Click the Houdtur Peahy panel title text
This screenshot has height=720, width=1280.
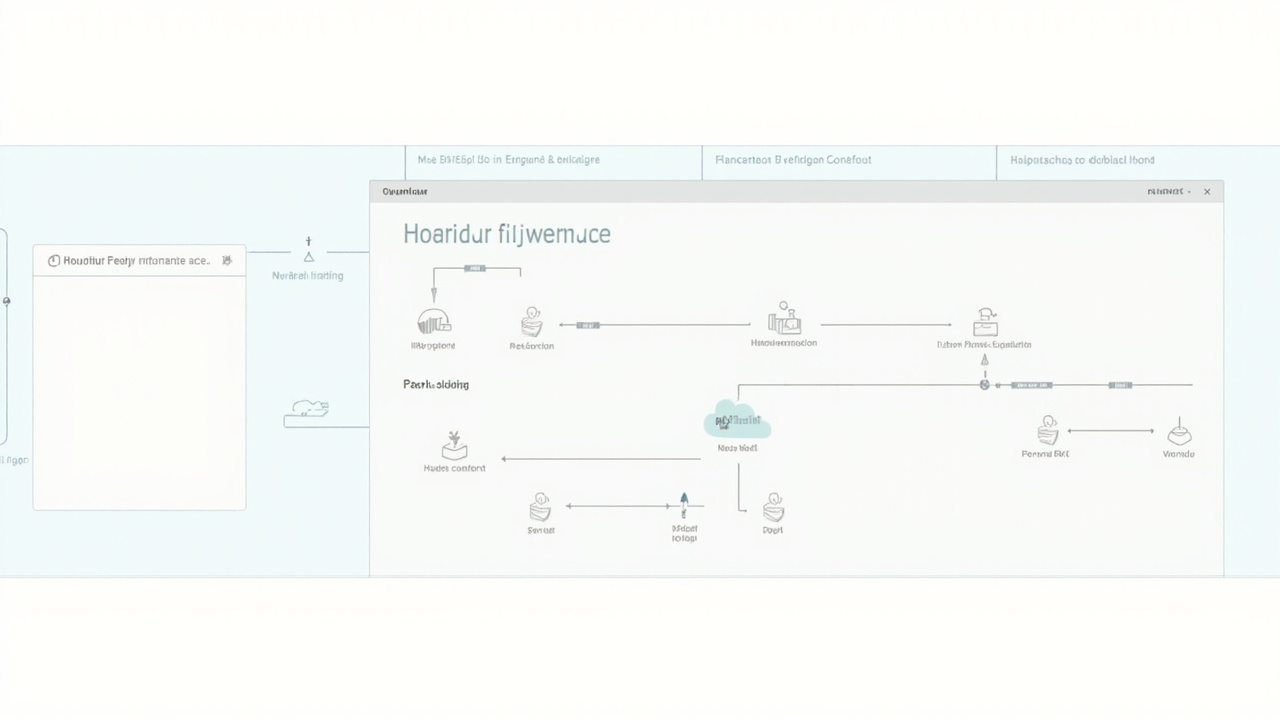click(x=137, y=261)
